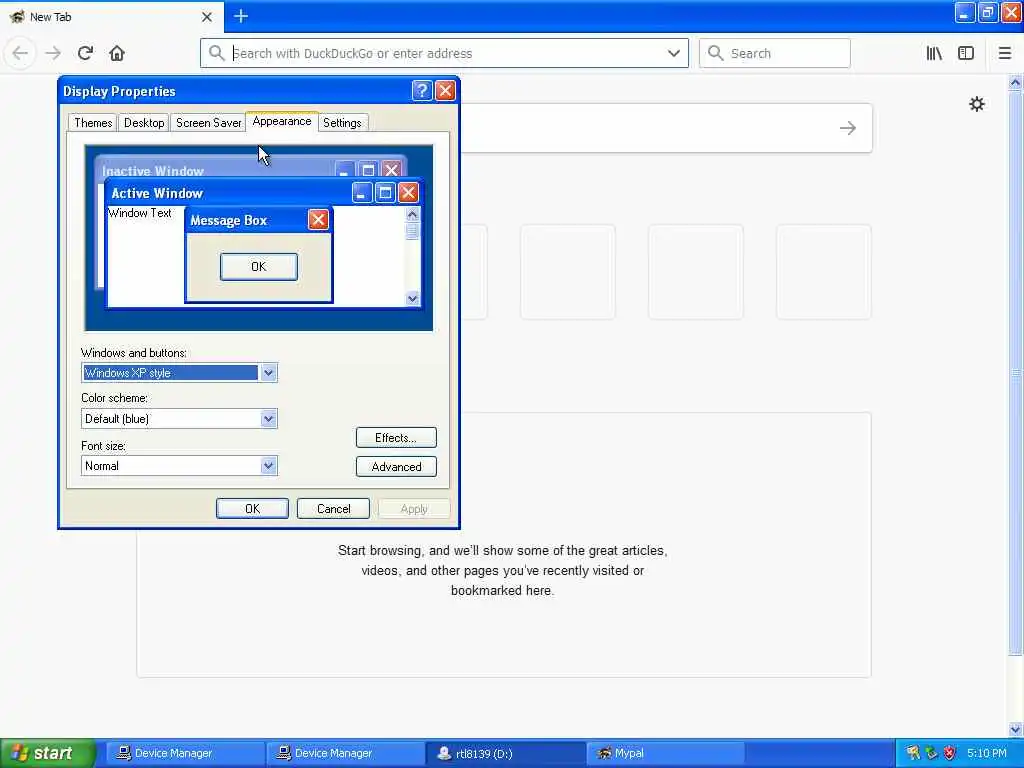Click the preview Active Window minimize icon

tap(362, 193)
